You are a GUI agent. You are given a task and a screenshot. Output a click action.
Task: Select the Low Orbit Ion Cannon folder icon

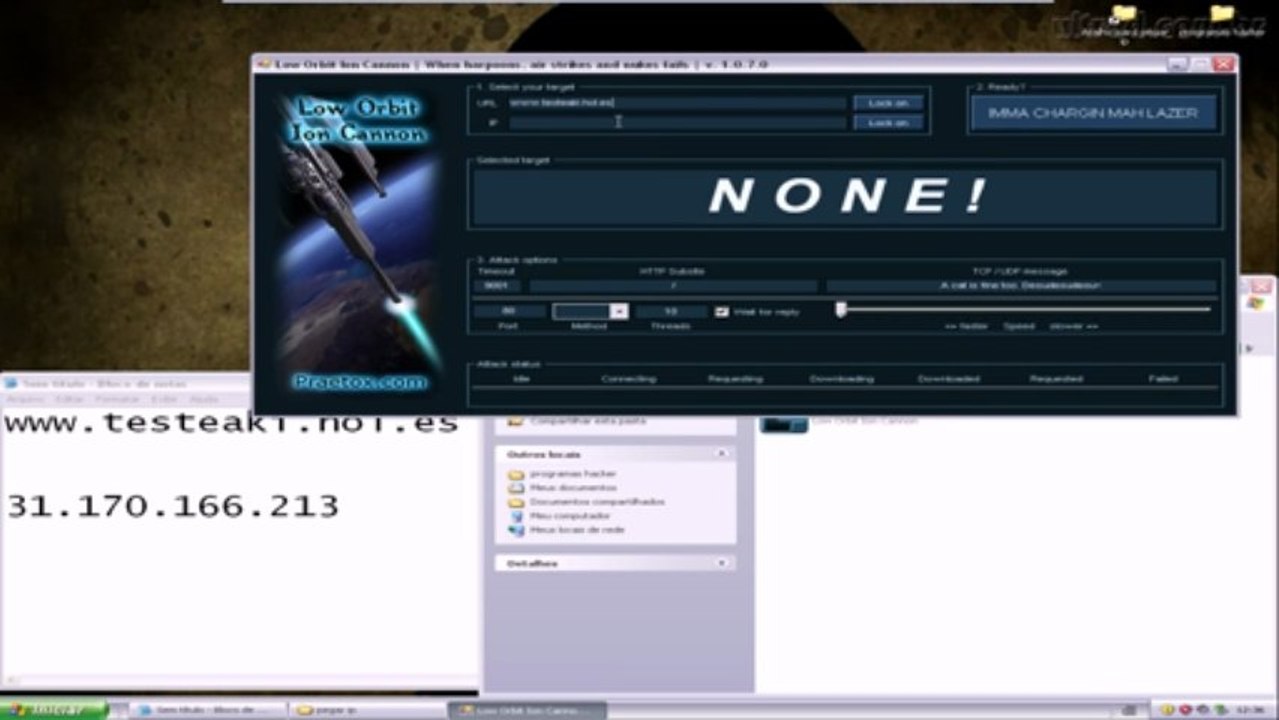(783, 423)
